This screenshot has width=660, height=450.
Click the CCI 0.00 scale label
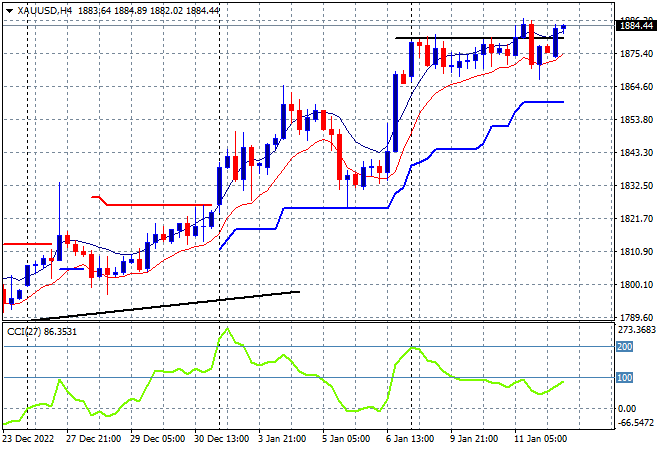coord(627,408)
